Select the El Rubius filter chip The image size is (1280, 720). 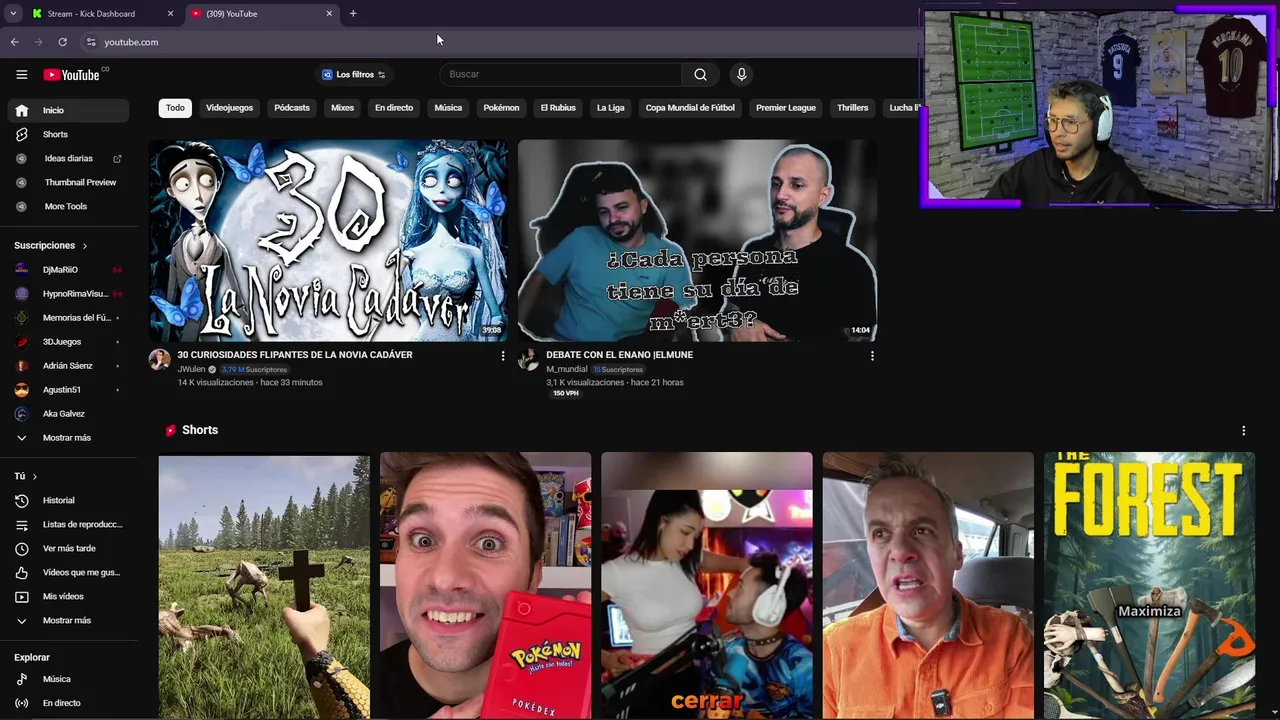pyautogui.click(x=558, y=108)
